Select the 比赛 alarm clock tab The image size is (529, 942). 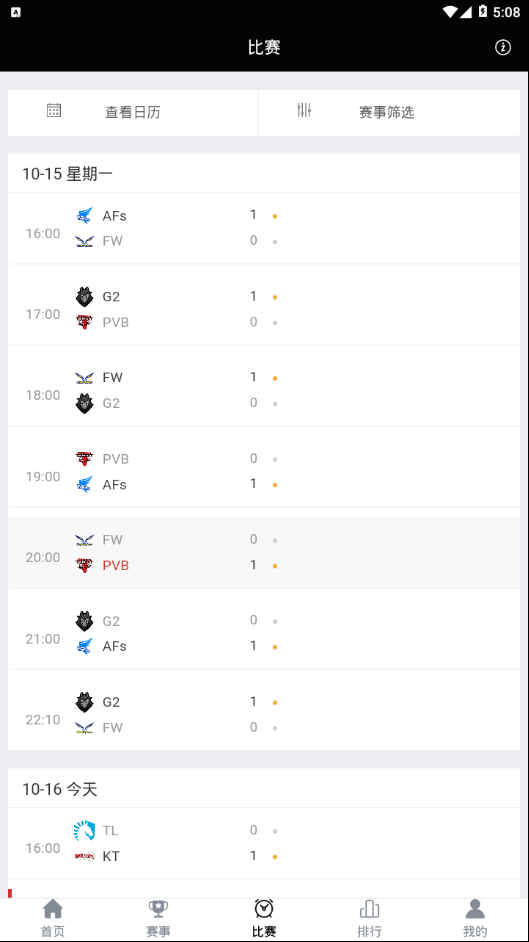click(264, 919)
